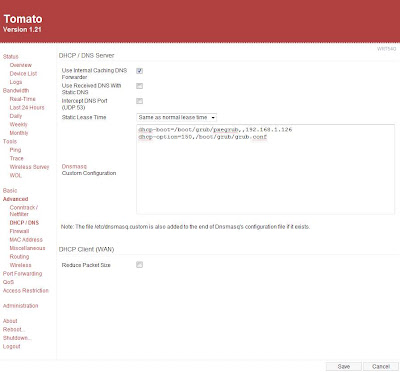Enable Use Received DNS With Static DNS
This screenshot has height=372, width=400.
pos(140,86)
